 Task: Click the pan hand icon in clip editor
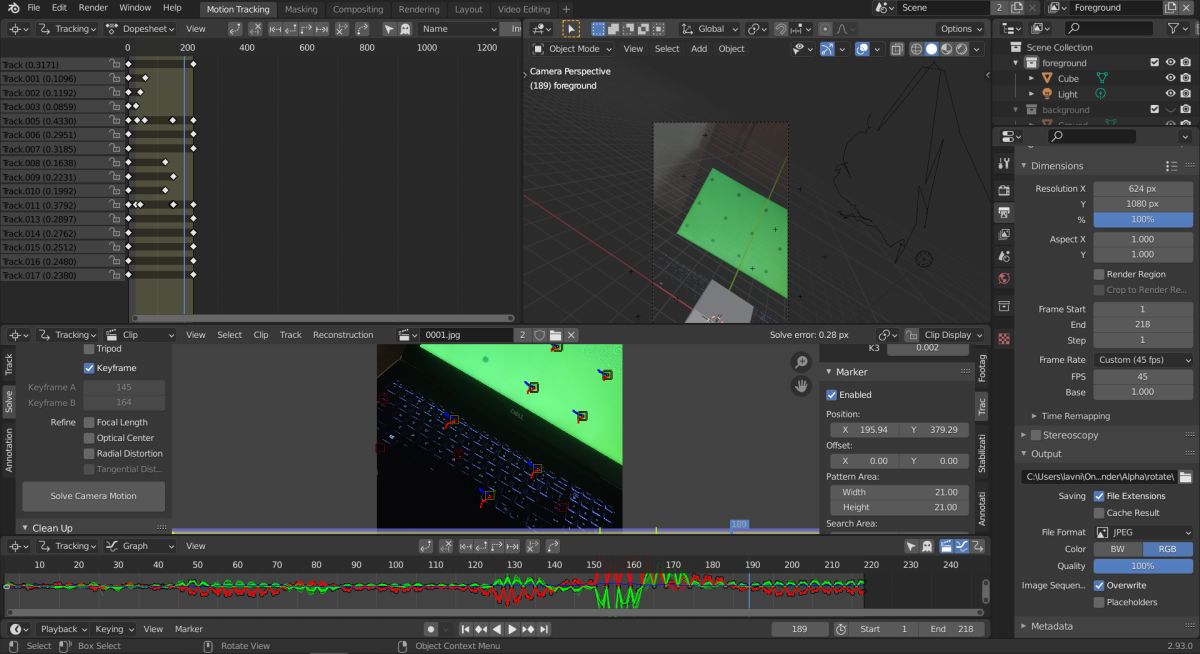[801, 385]
